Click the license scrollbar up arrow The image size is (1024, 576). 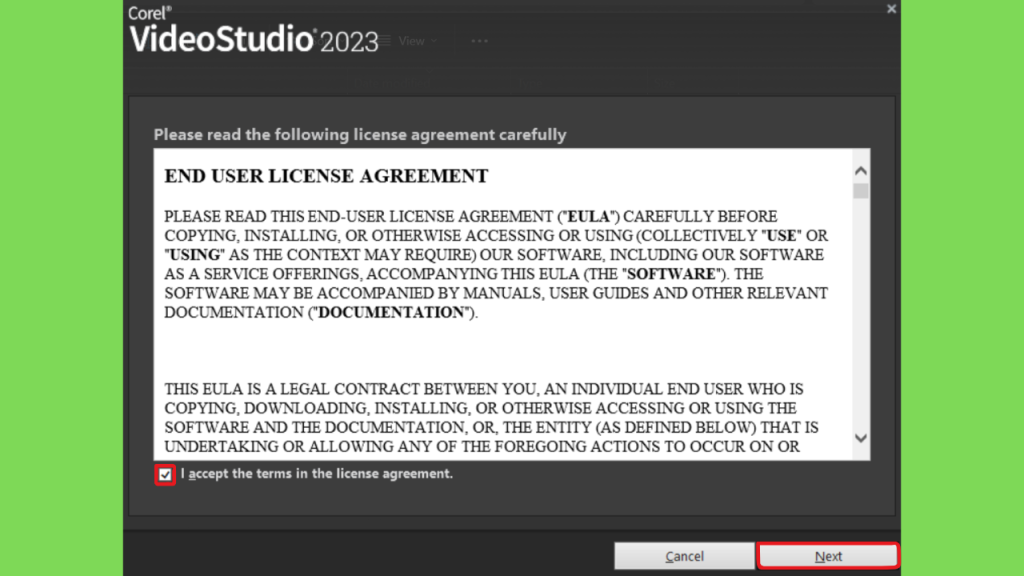pyautogui.click(x=861, y=171)
